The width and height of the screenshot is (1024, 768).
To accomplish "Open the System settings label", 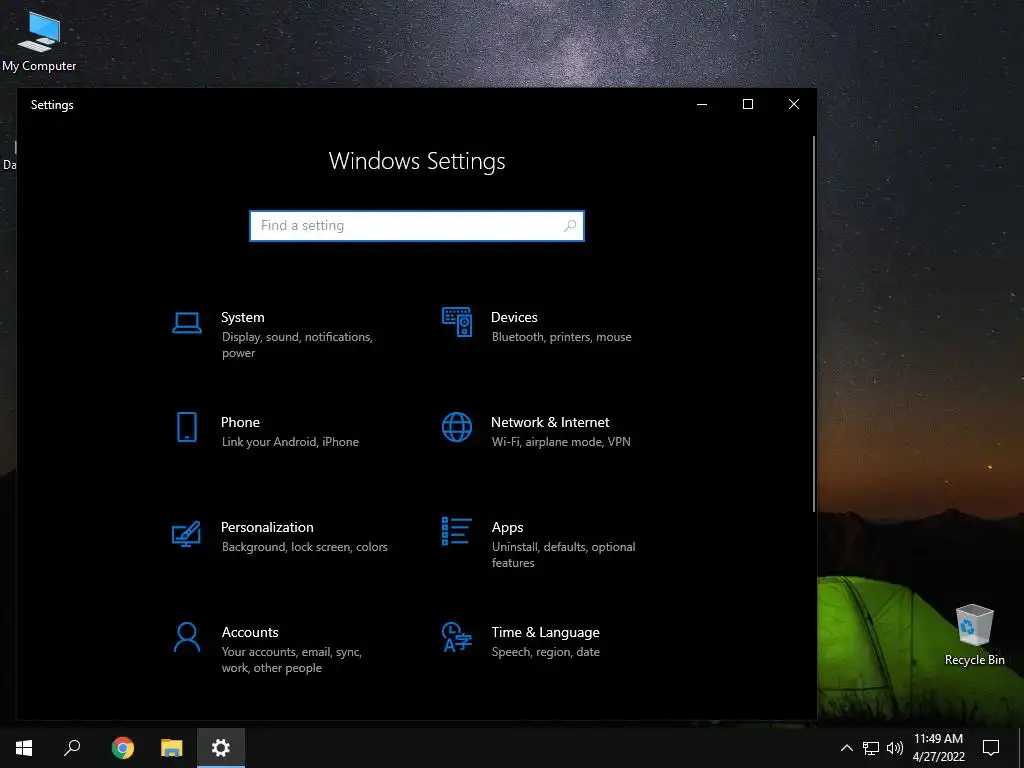I will [x=242, y=317].
